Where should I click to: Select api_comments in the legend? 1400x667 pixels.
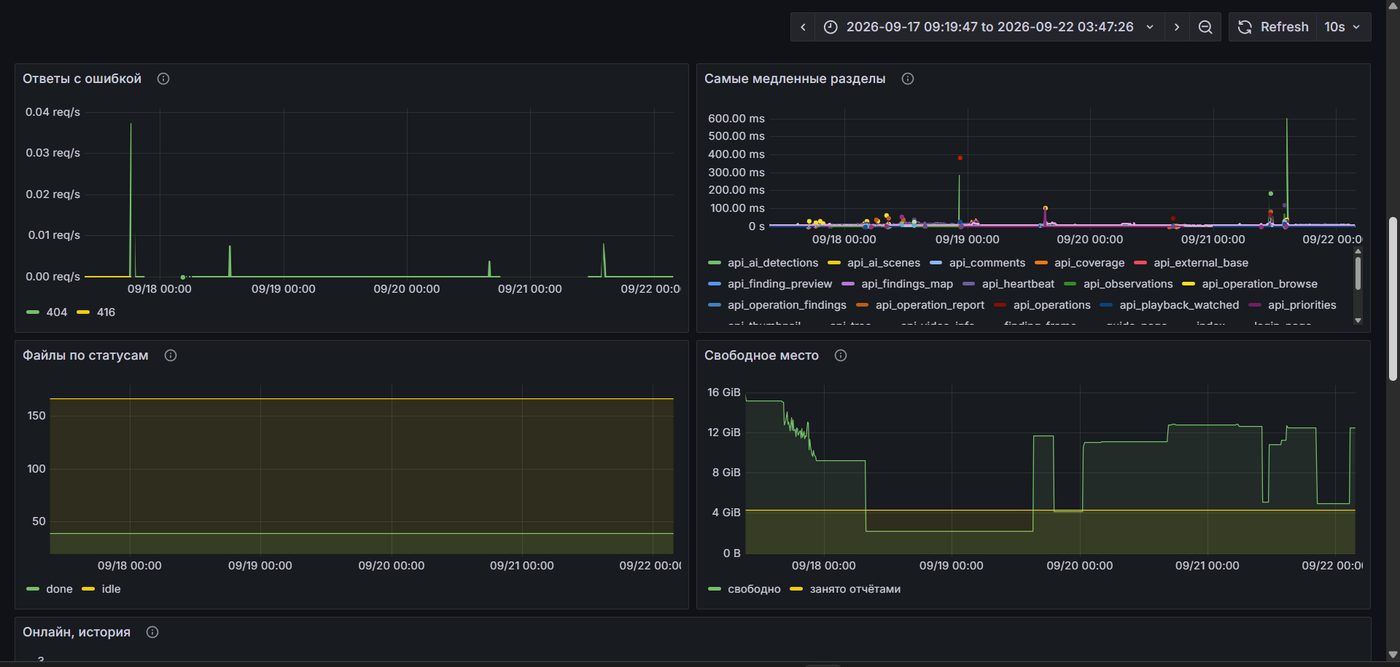(988, 263)
